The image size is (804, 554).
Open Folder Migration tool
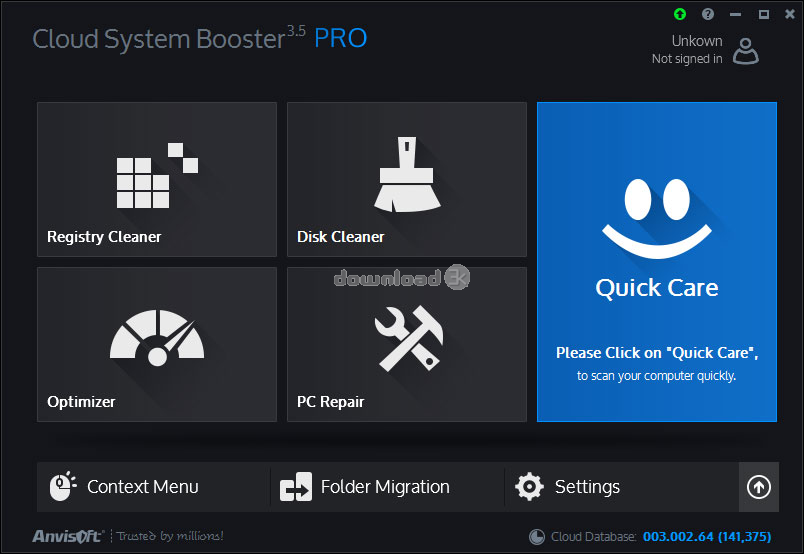click(388, 487)
